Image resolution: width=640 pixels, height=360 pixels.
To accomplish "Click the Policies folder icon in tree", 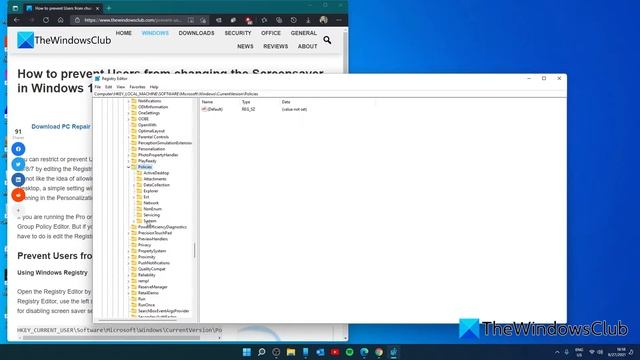I will pyautogui.click(x=134, y=167).
